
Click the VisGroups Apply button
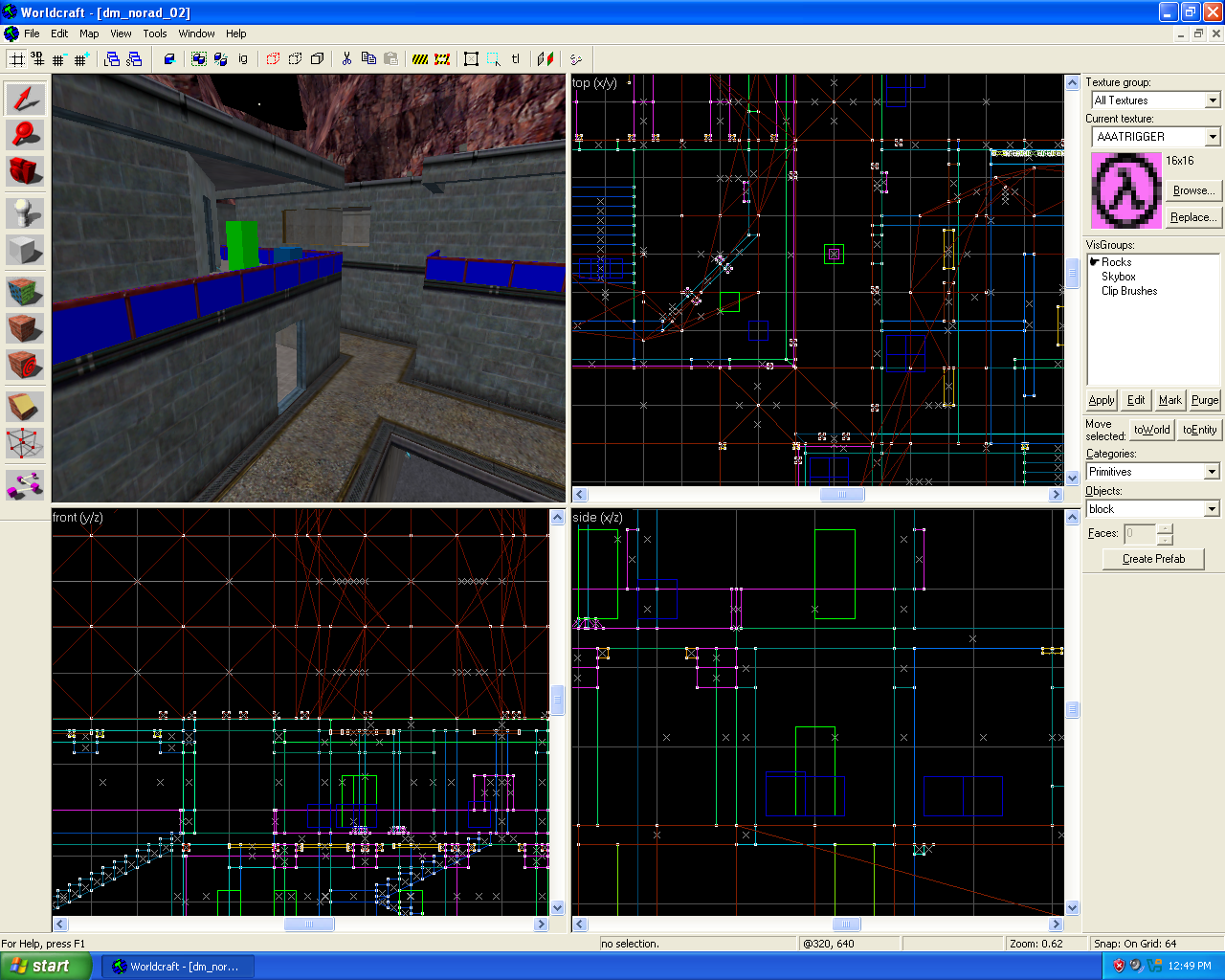[x=1102, y=400]
